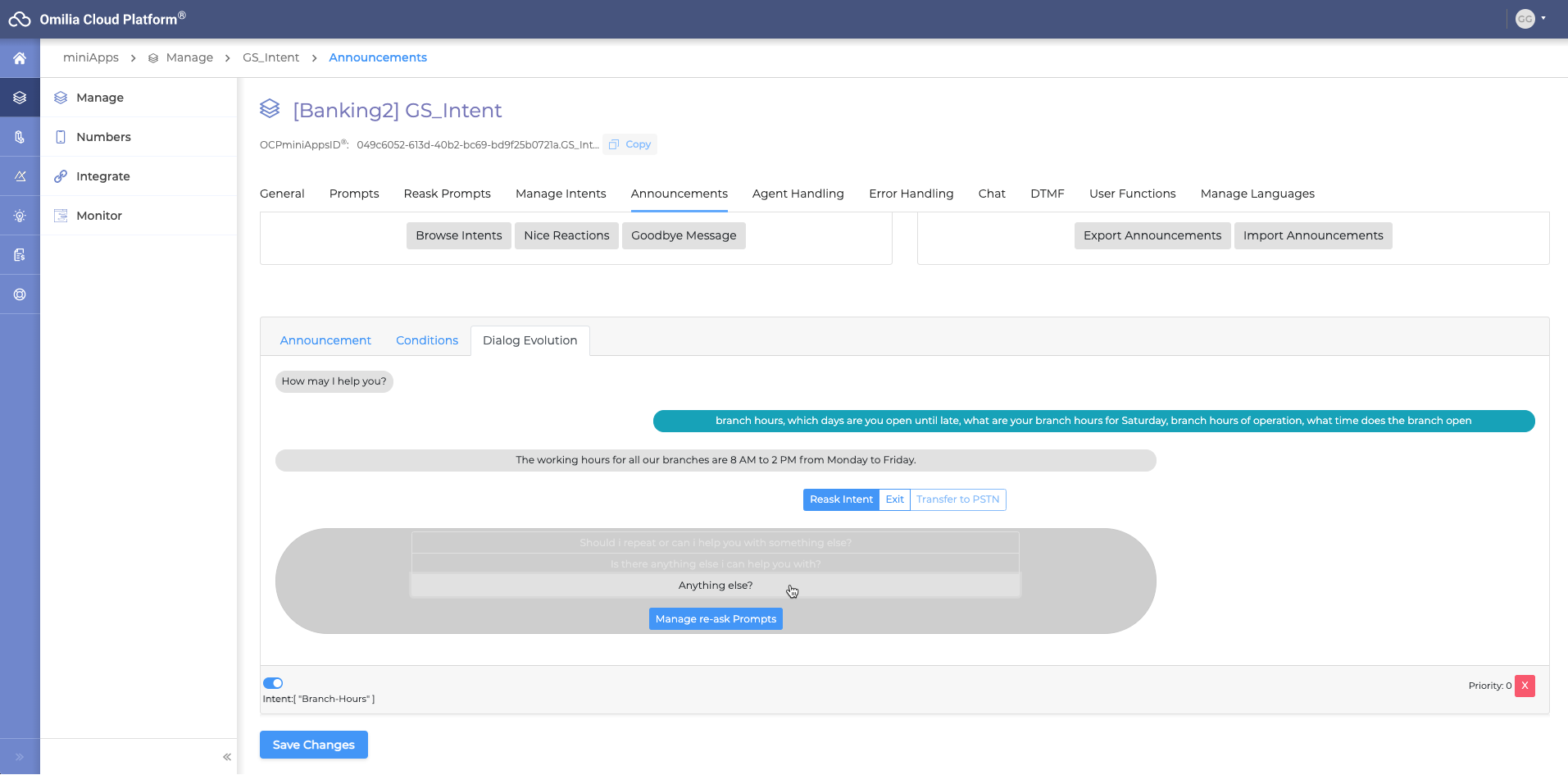Go to GS_Intent breadcrumb

270,57
